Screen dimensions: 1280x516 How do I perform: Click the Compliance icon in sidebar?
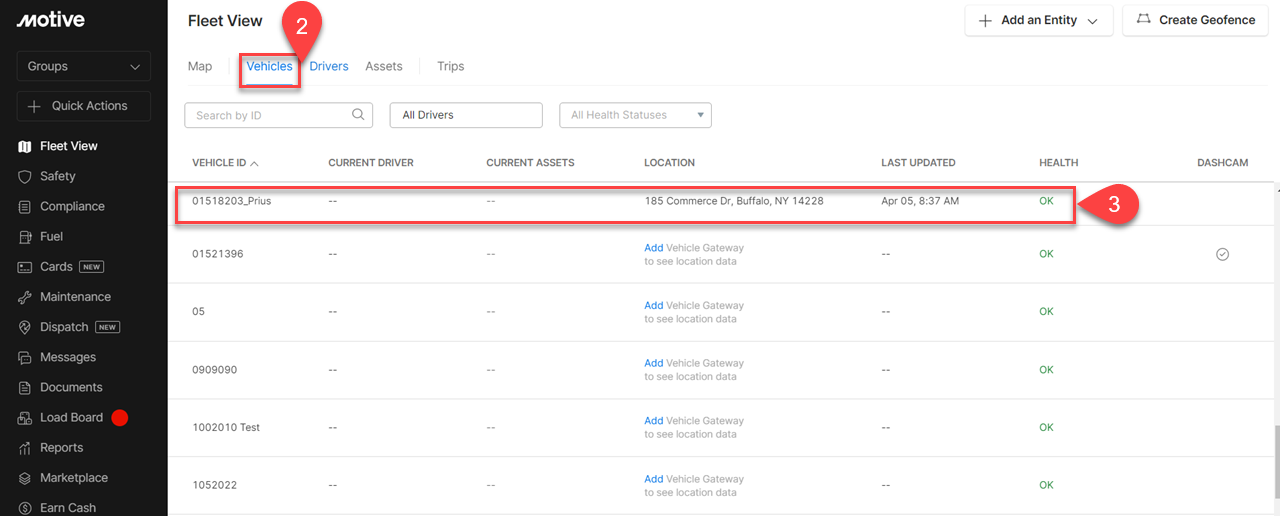(25, 207)
